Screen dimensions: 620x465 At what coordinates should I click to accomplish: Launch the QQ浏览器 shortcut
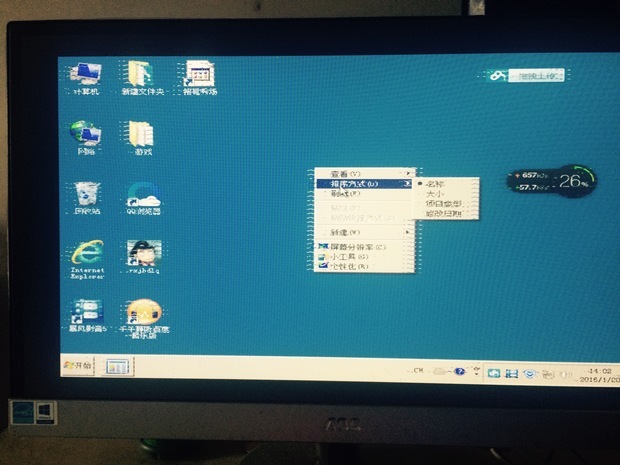point(143,198)
